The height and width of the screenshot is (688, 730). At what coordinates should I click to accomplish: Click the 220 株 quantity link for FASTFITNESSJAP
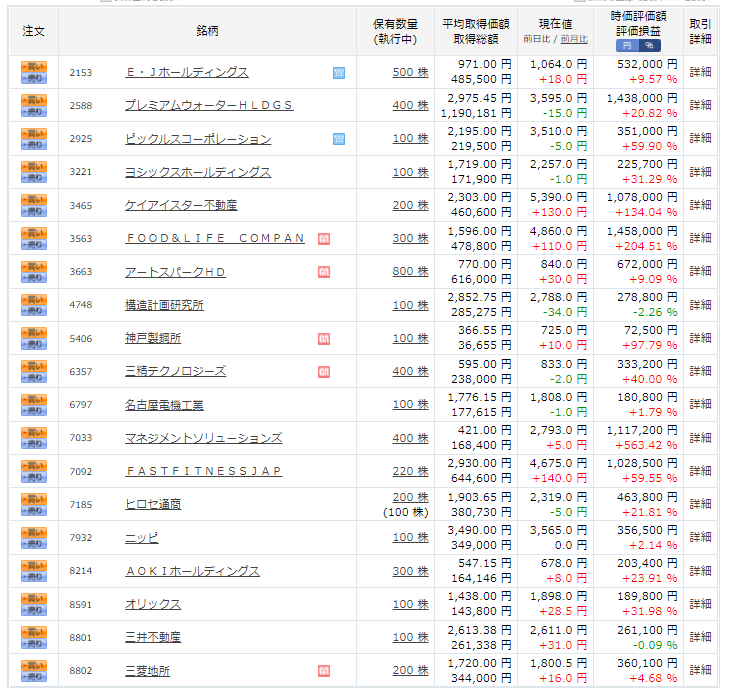pyautogui.click(x=410, y=471)
